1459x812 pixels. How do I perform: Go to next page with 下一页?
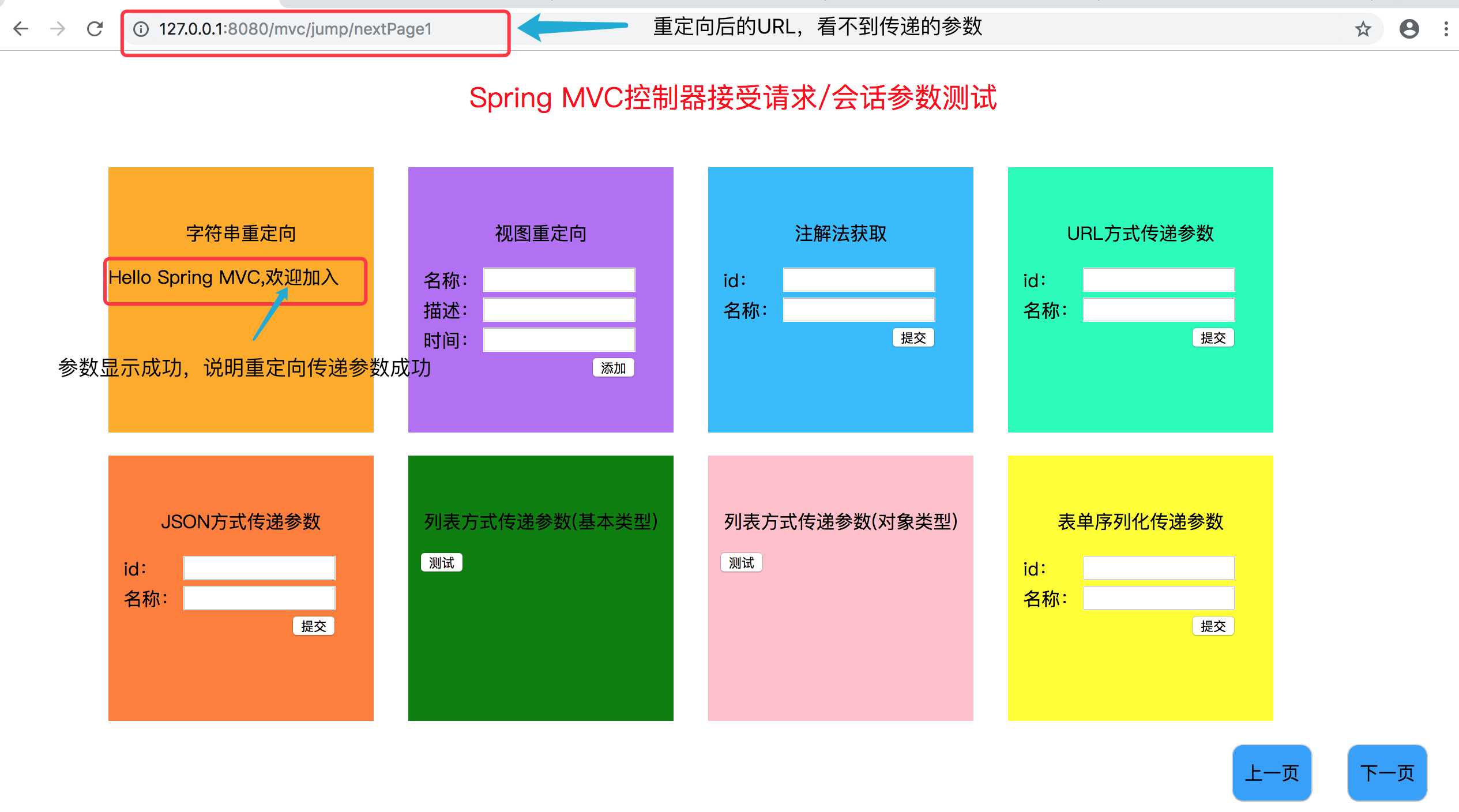point(1387,773)
